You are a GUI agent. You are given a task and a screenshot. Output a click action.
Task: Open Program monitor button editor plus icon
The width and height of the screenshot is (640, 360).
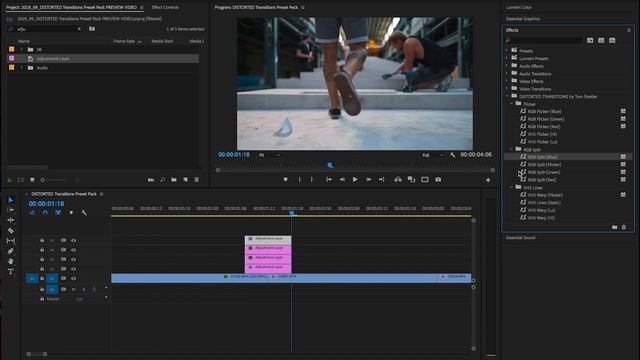pyautogui.click(x=488, y=180)
